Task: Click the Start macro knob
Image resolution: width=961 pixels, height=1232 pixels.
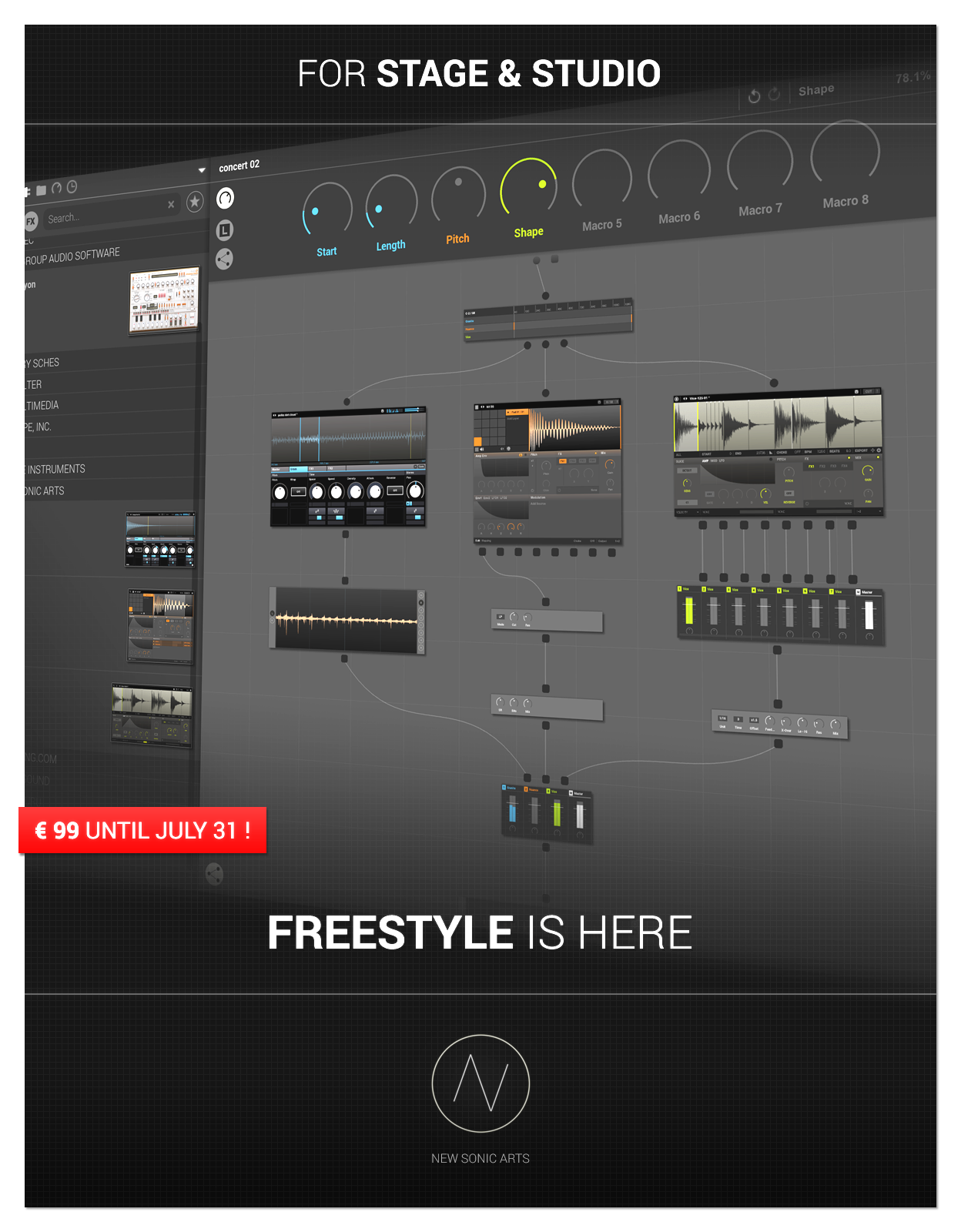Action: pyautogui.click(x=327, y=210)
